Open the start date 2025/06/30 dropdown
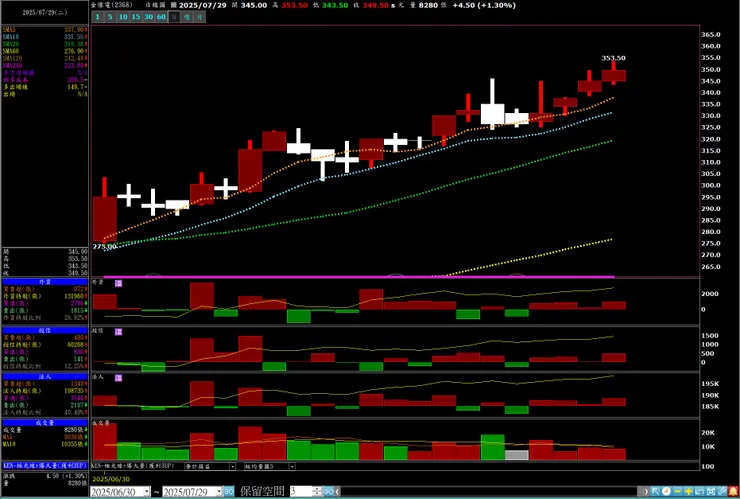Screen dimensions: 740x499 147,491
